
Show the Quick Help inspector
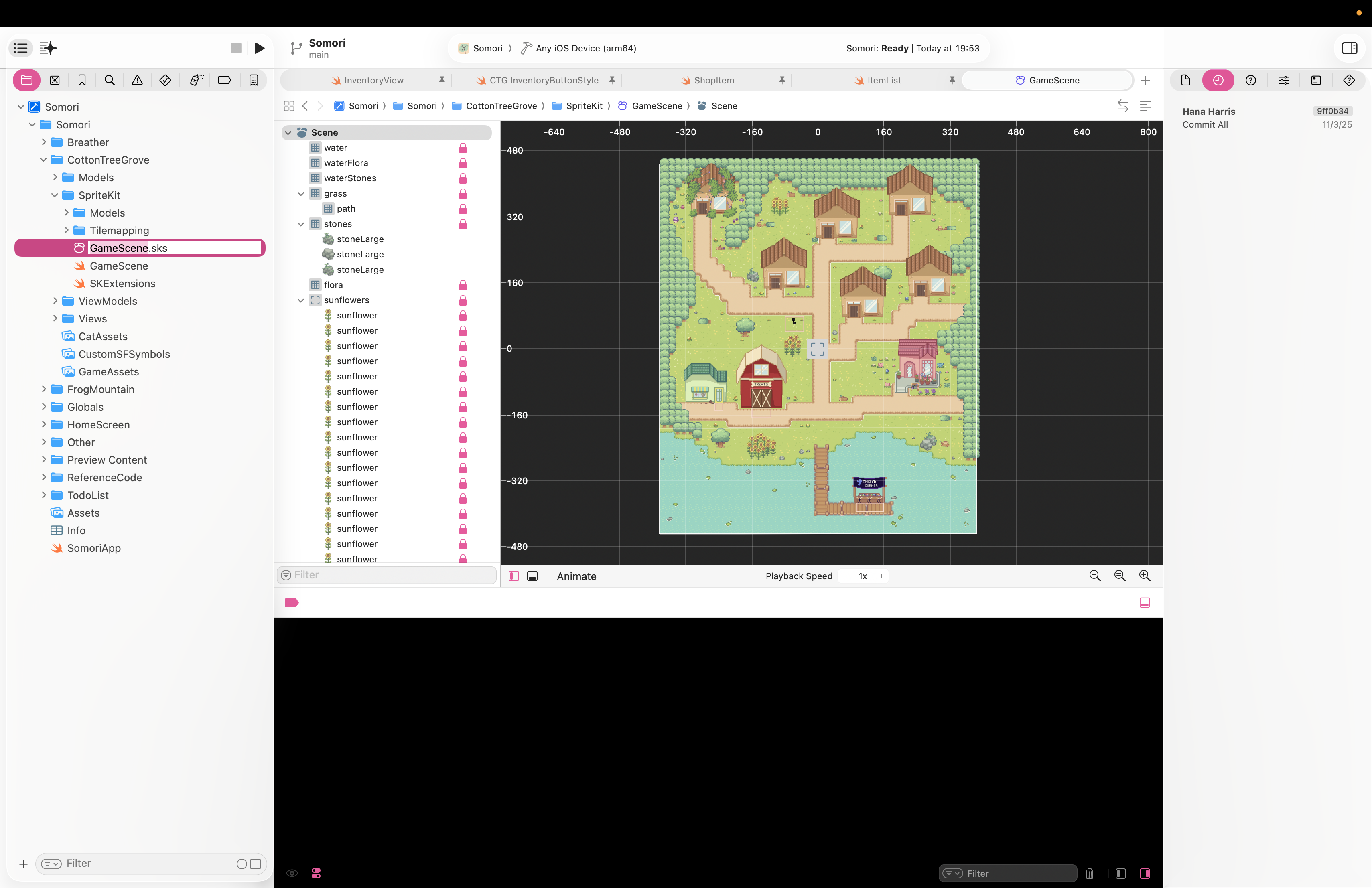tap(1250, 80)
